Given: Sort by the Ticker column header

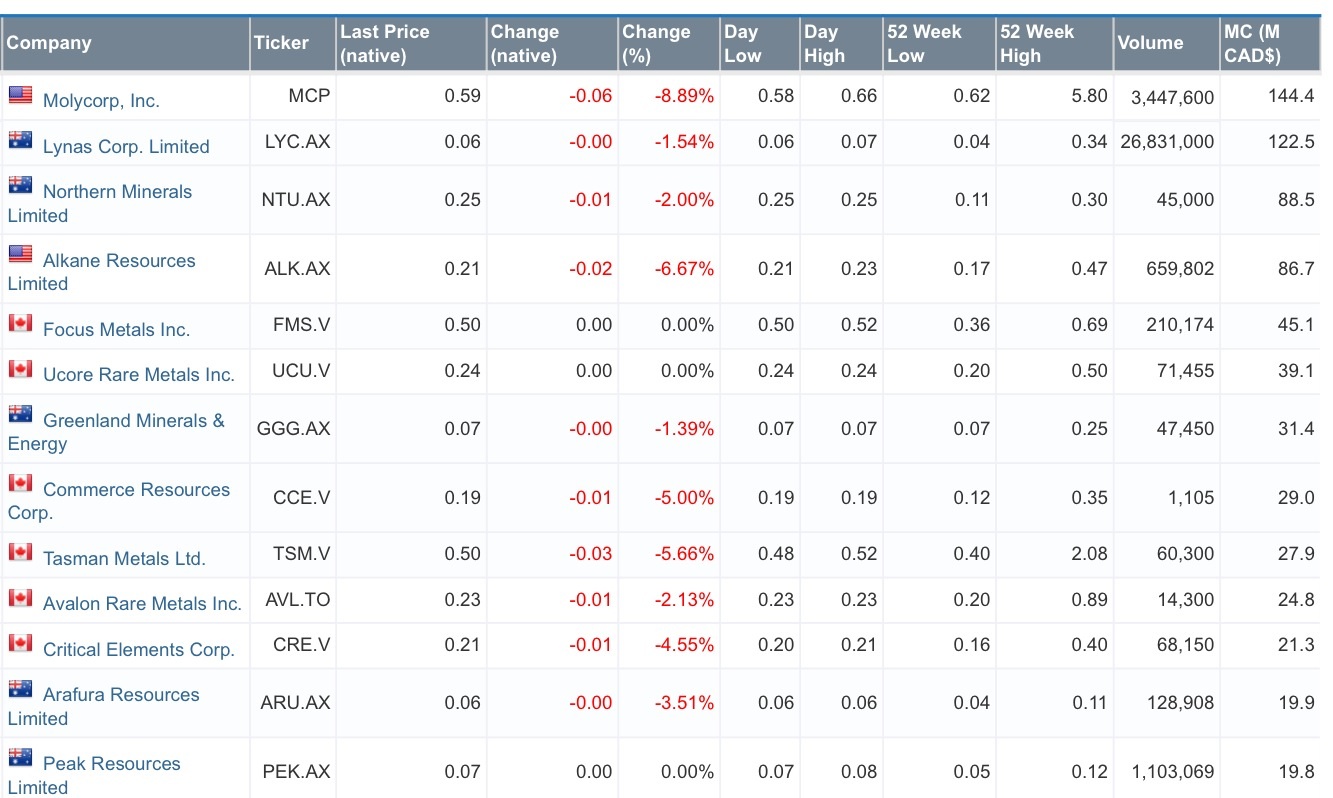Looking at the screenshot, I should [x=281, y=43].
